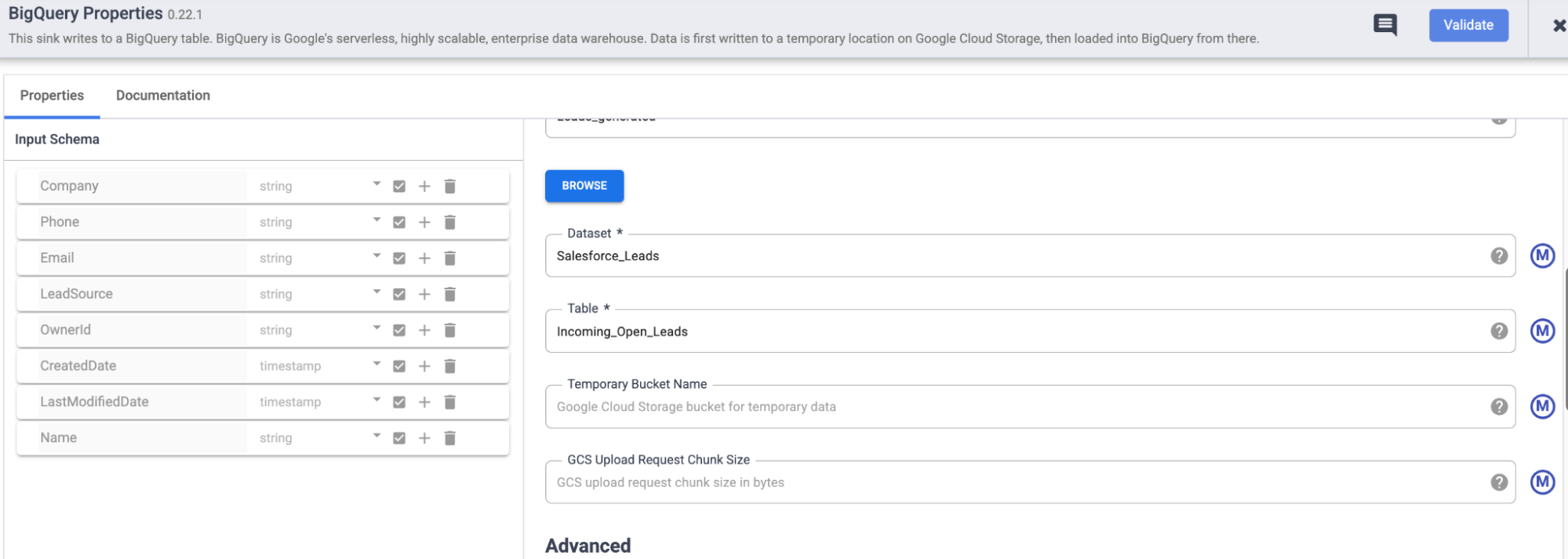The image size is (1568, 559).
Task: Click the help icon in Temporary Bucket Name
Action: pos(1498,406)
